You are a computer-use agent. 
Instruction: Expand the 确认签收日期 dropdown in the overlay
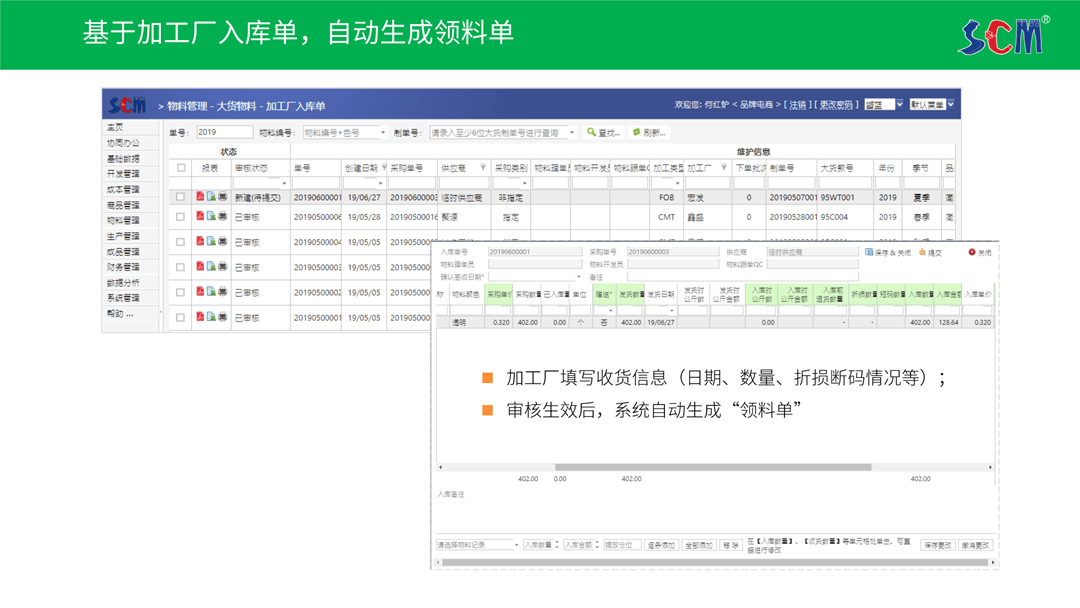(x=578, y=274)
